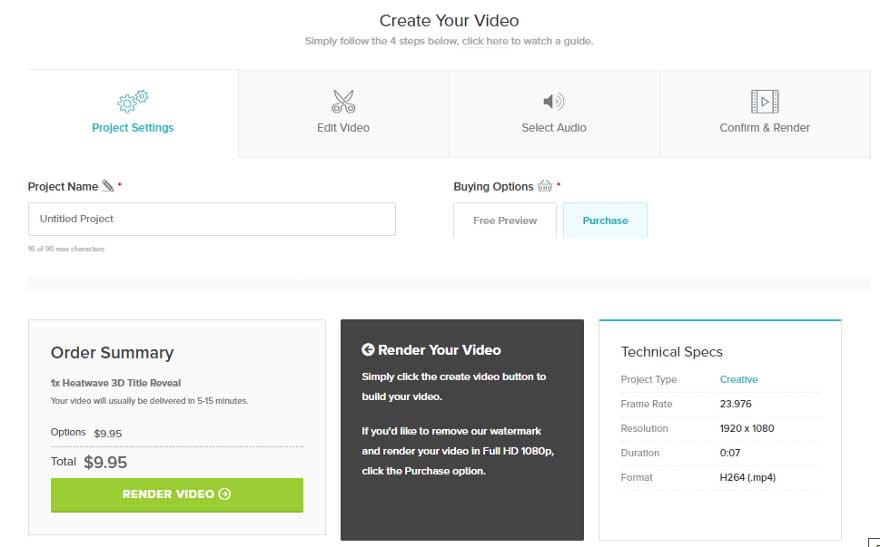
Task: Click the speaker icon above Select Audio
Action: pyautogui.click(x=554, y=102)
